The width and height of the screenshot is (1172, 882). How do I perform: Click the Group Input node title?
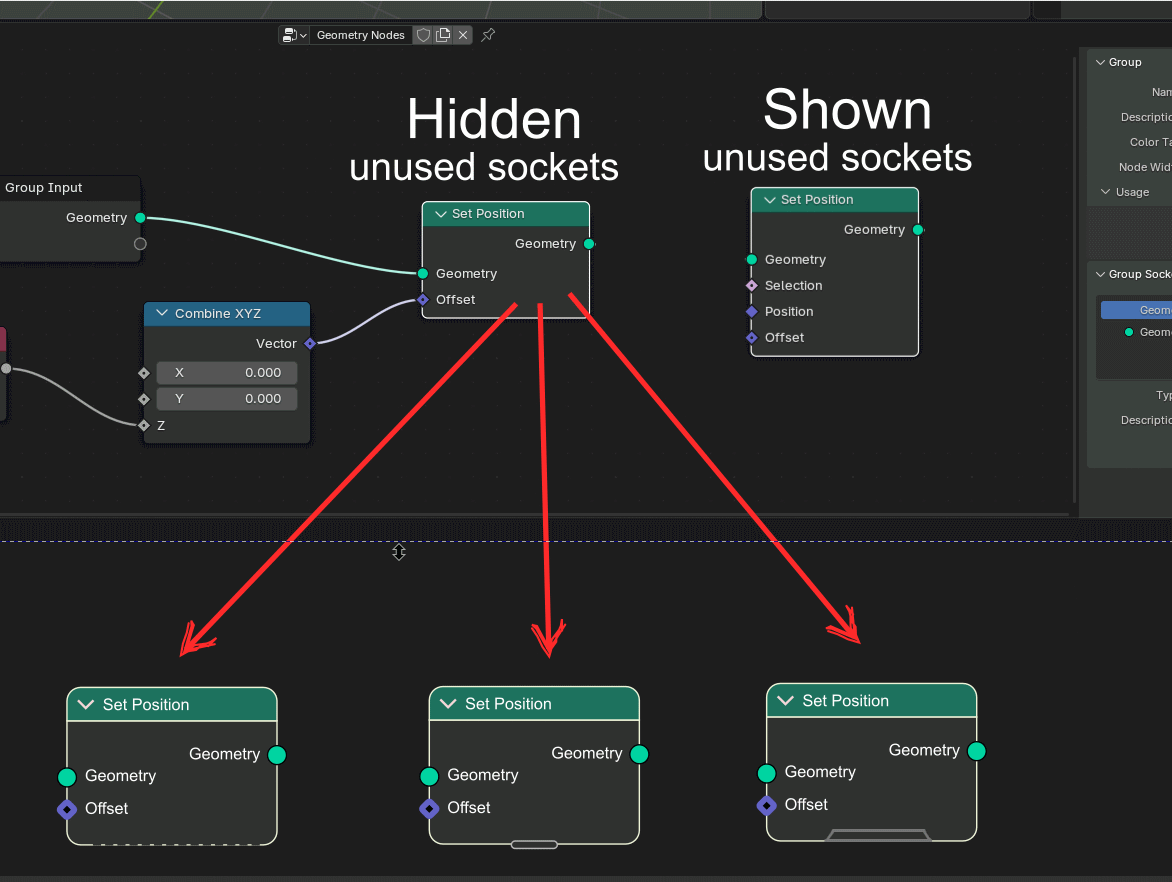[43, 188]
